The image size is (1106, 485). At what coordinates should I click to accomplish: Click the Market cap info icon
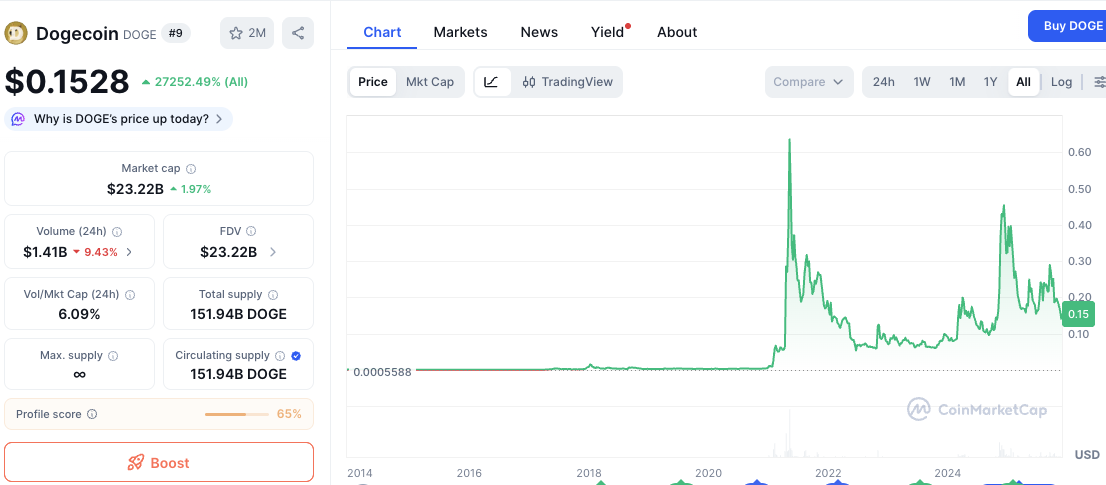(191, 169)
